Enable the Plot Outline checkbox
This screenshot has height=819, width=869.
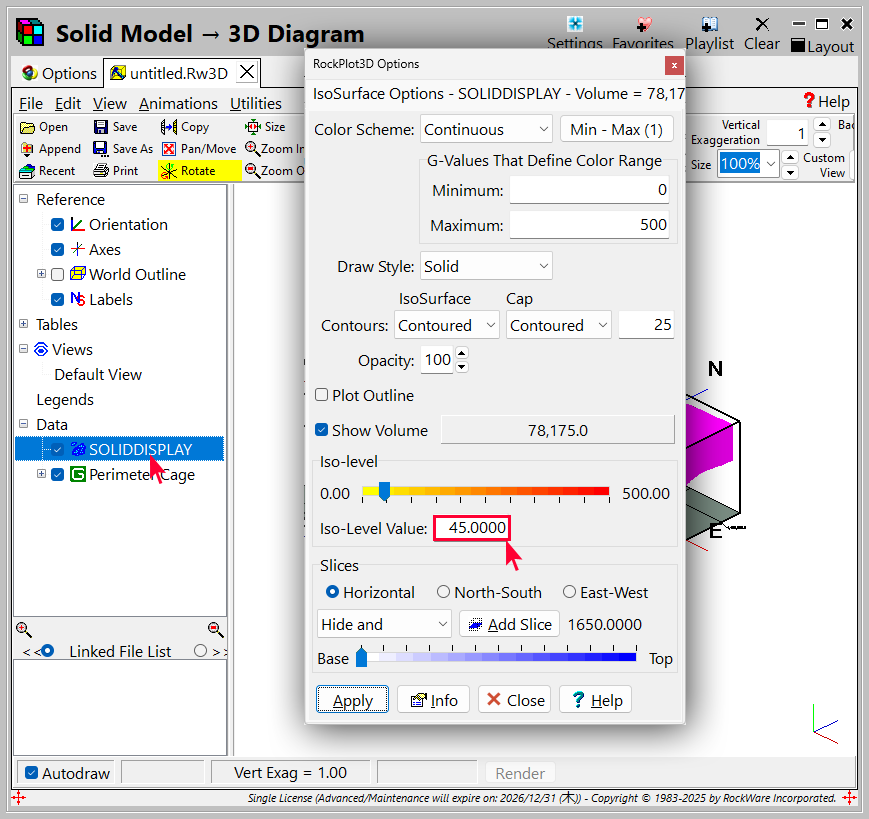(322, 396)
